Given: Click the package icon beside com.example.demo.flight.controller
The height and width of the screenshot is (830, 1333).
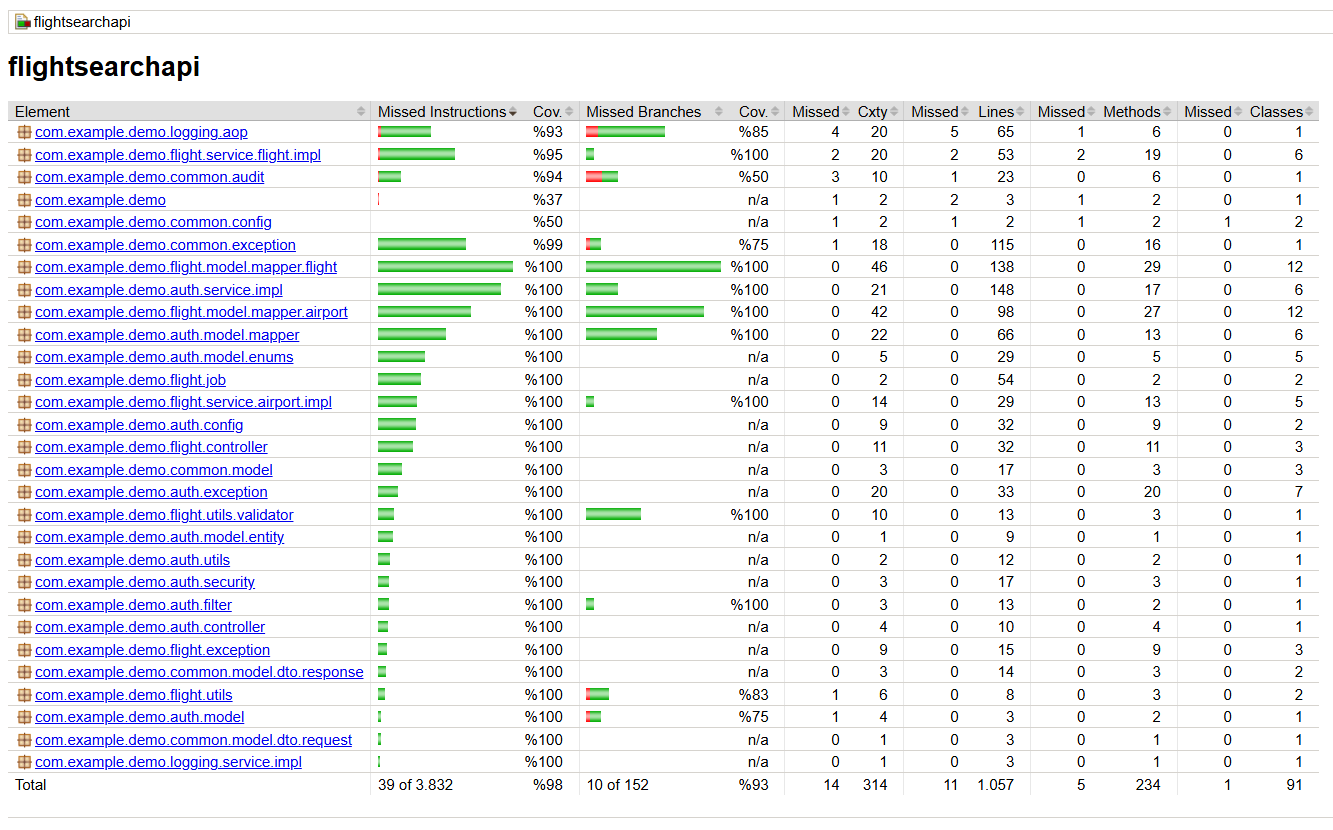Looking at the screenshot, I should click(x=24, y=447).
